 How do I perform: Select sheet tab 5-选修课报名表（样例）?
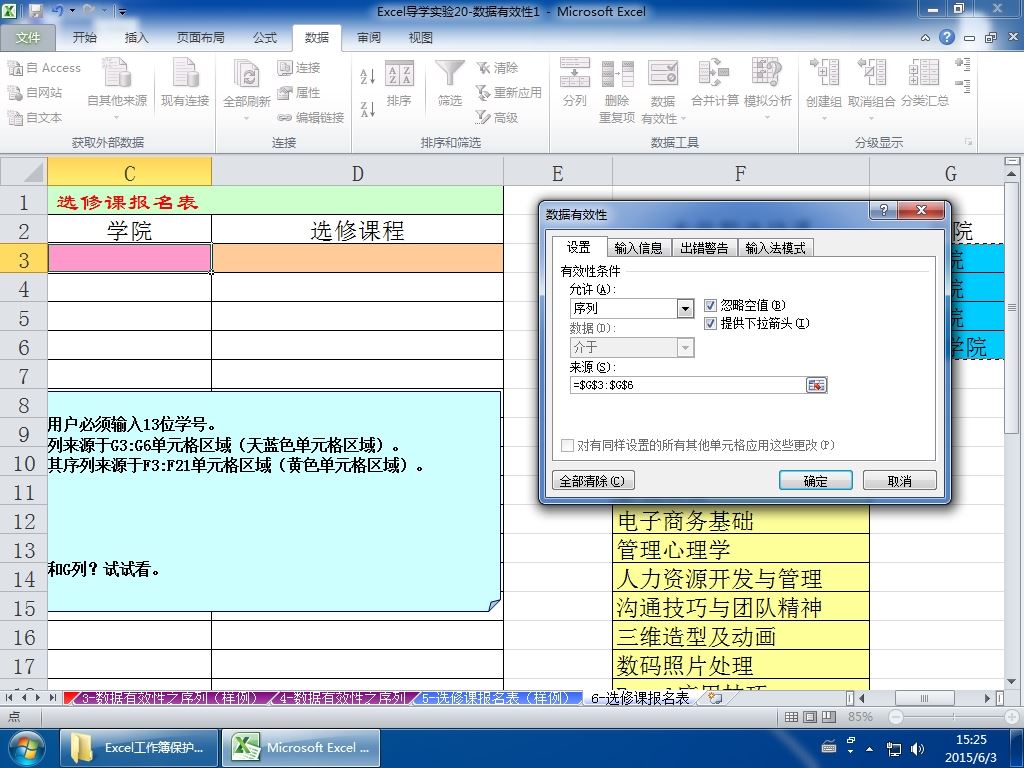[495, 698]
